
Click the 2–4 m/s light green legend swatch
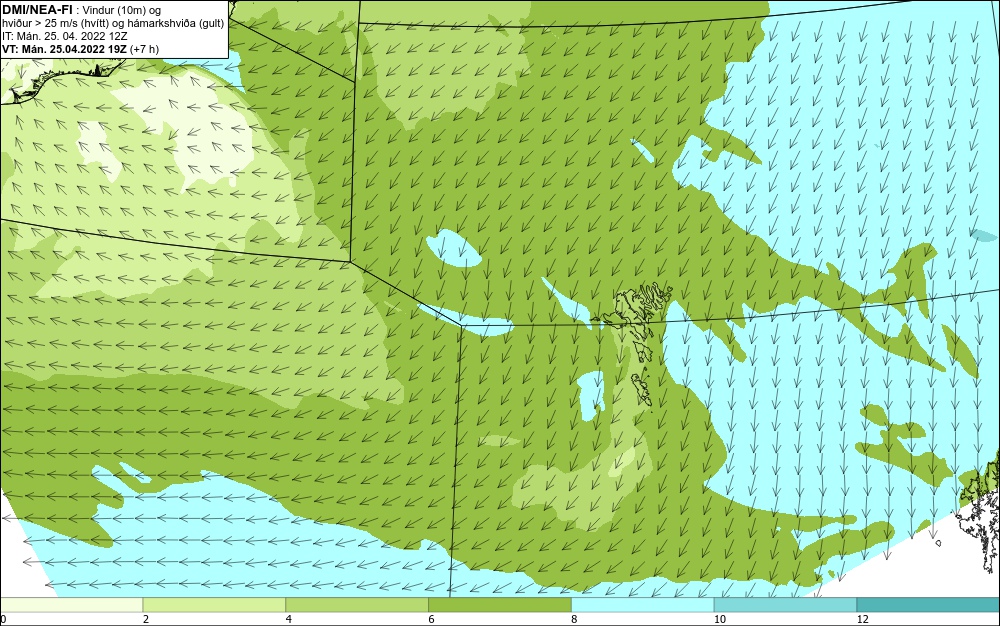214,605
